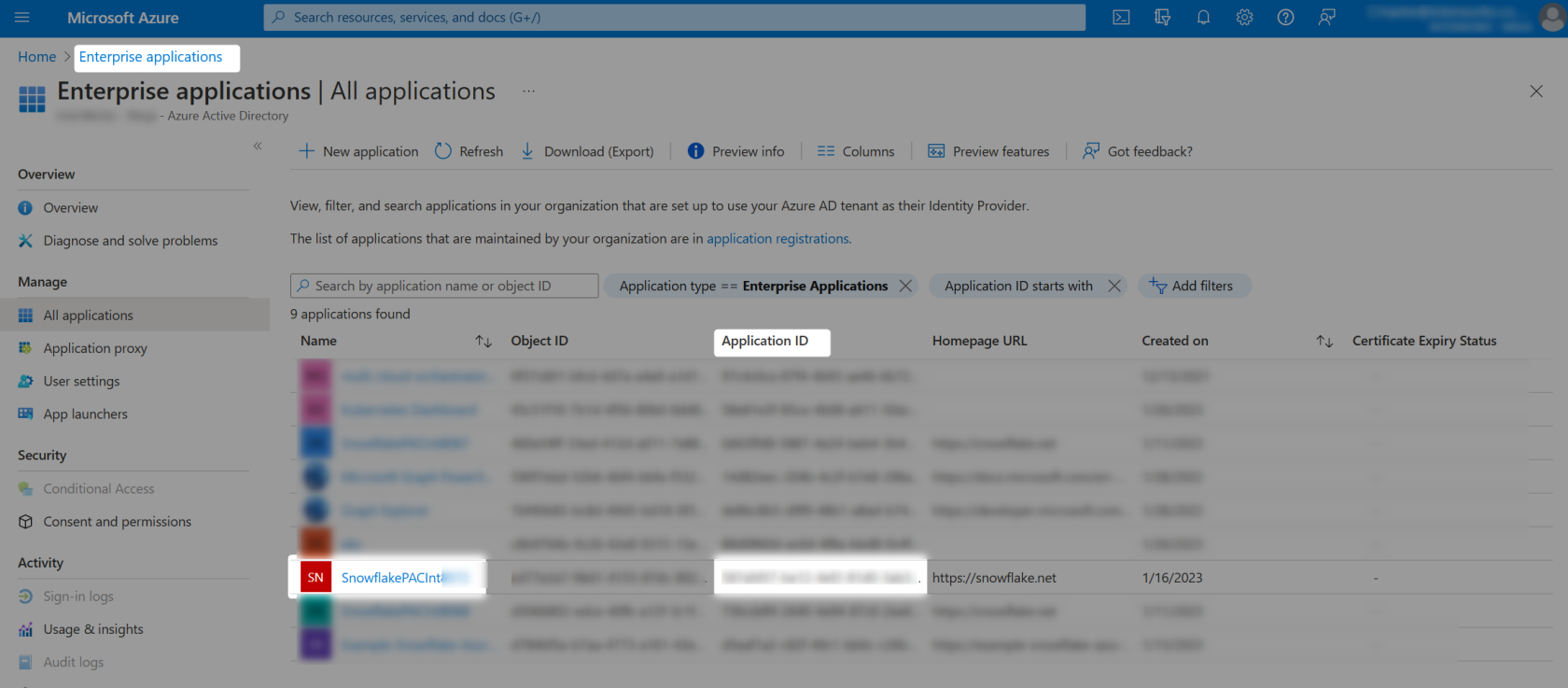Click Object ID column header

point(539,341)
